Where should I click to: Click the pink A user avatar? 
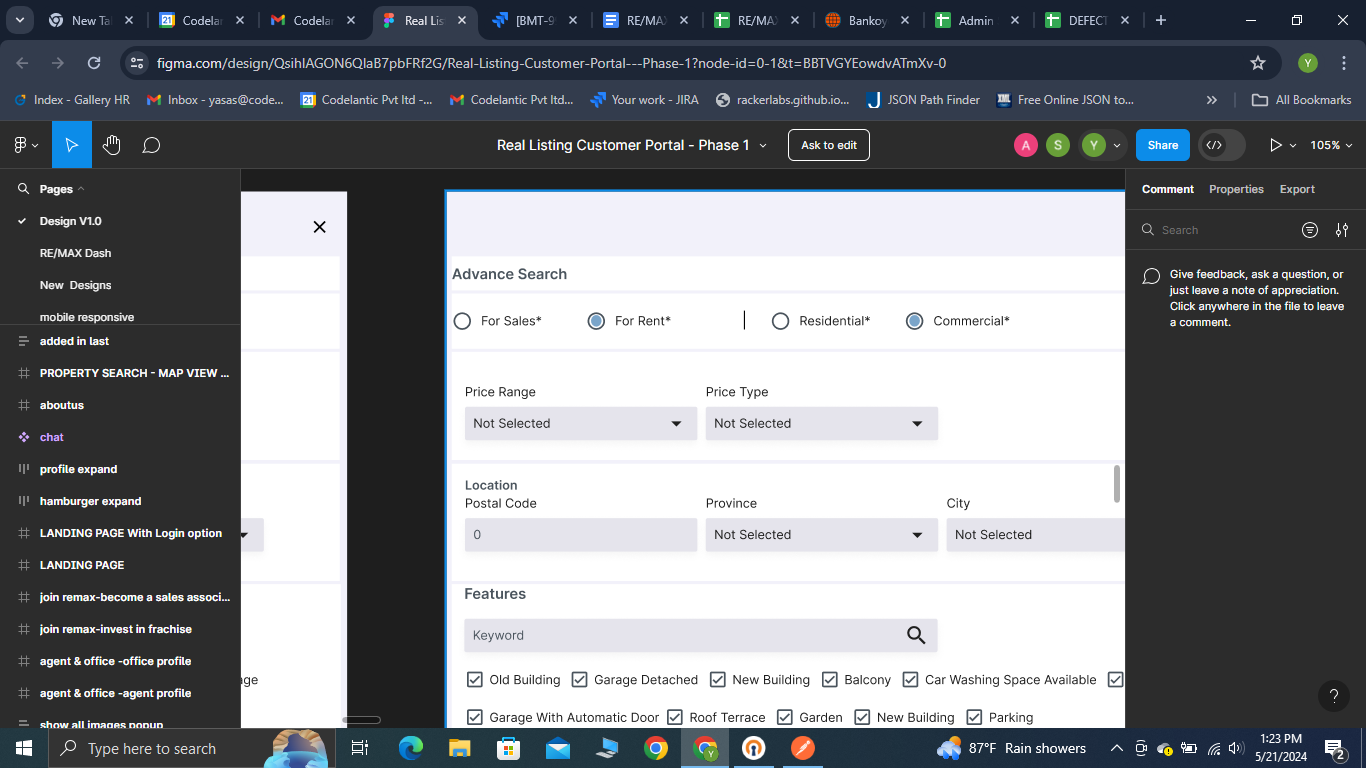coord(1026,145)
